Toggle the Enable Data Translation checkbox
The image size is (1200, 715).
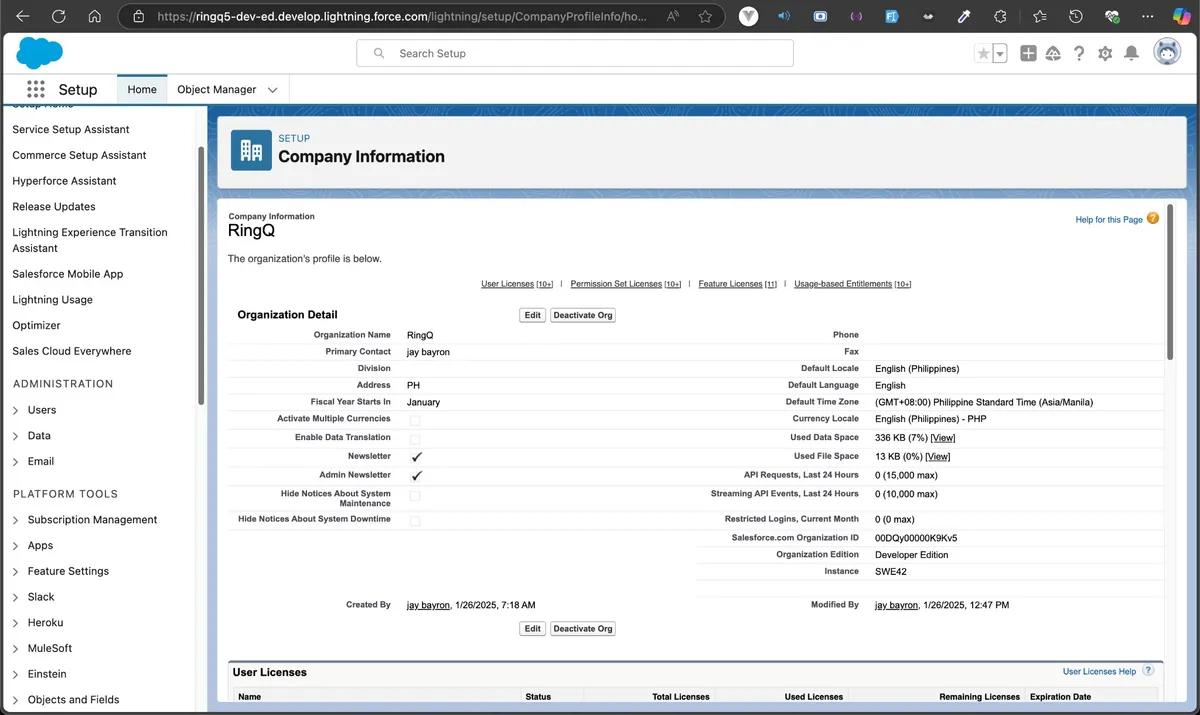(415, 438)
